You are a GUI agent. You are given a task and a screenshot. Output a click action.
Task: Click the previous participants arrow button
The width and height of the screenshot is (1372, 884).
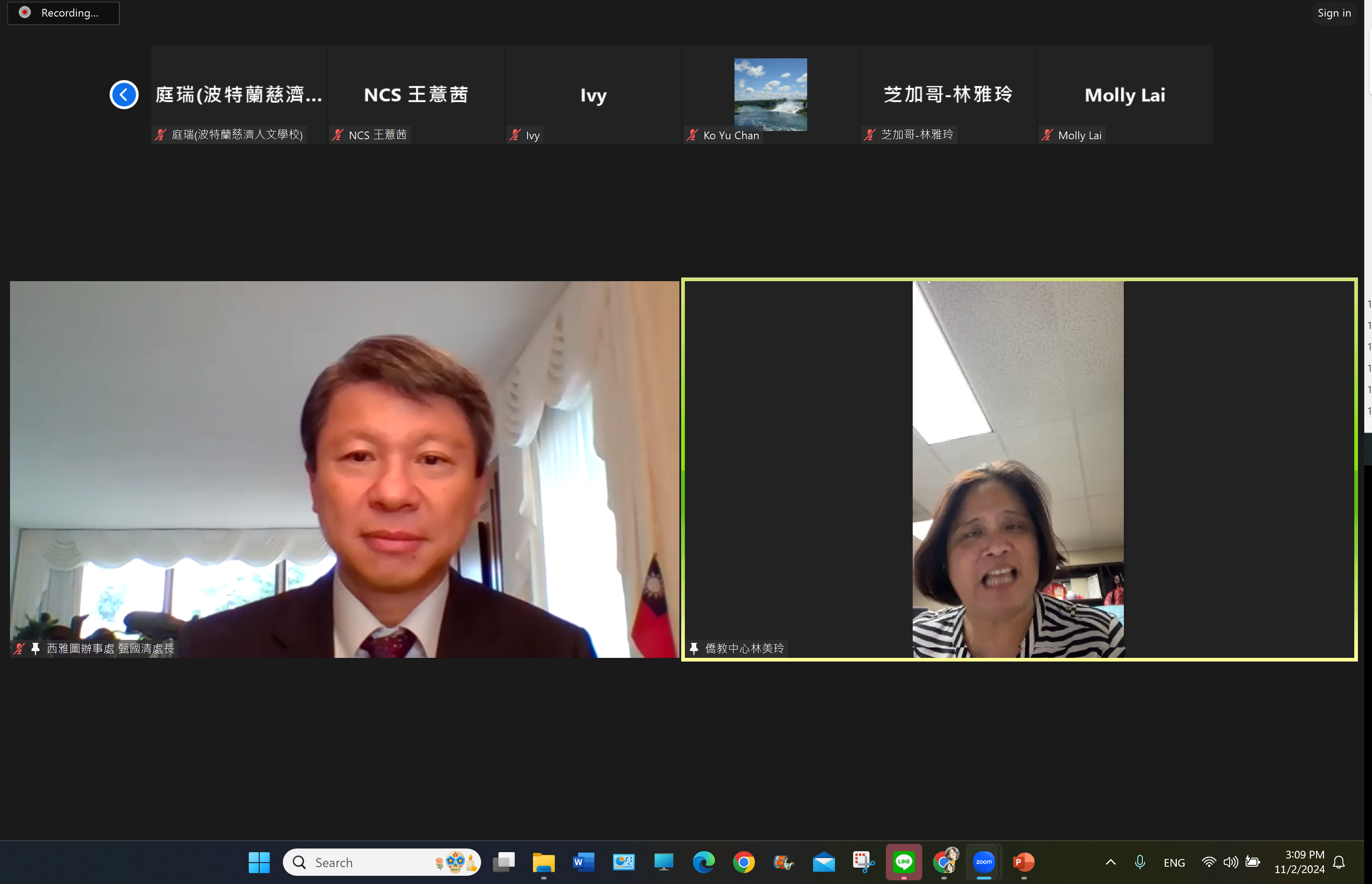(124, 95)
